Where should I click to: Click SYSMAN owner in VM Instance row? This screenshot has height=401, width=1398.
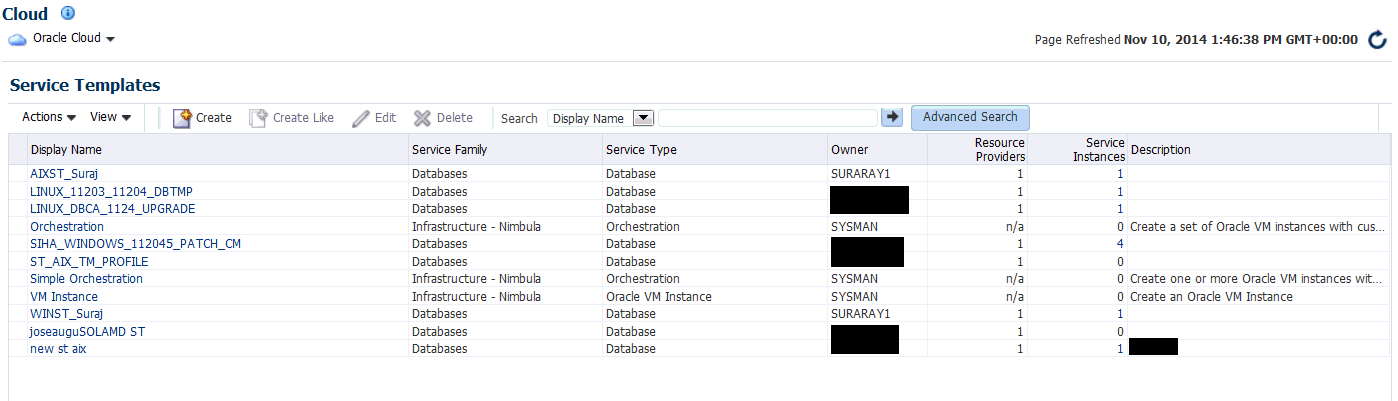854,296
